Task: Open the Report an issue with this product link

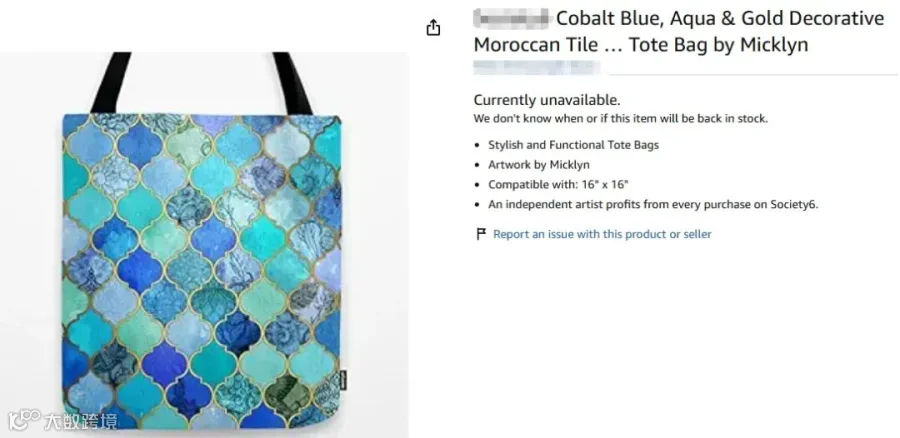Action: coord(602,234)
